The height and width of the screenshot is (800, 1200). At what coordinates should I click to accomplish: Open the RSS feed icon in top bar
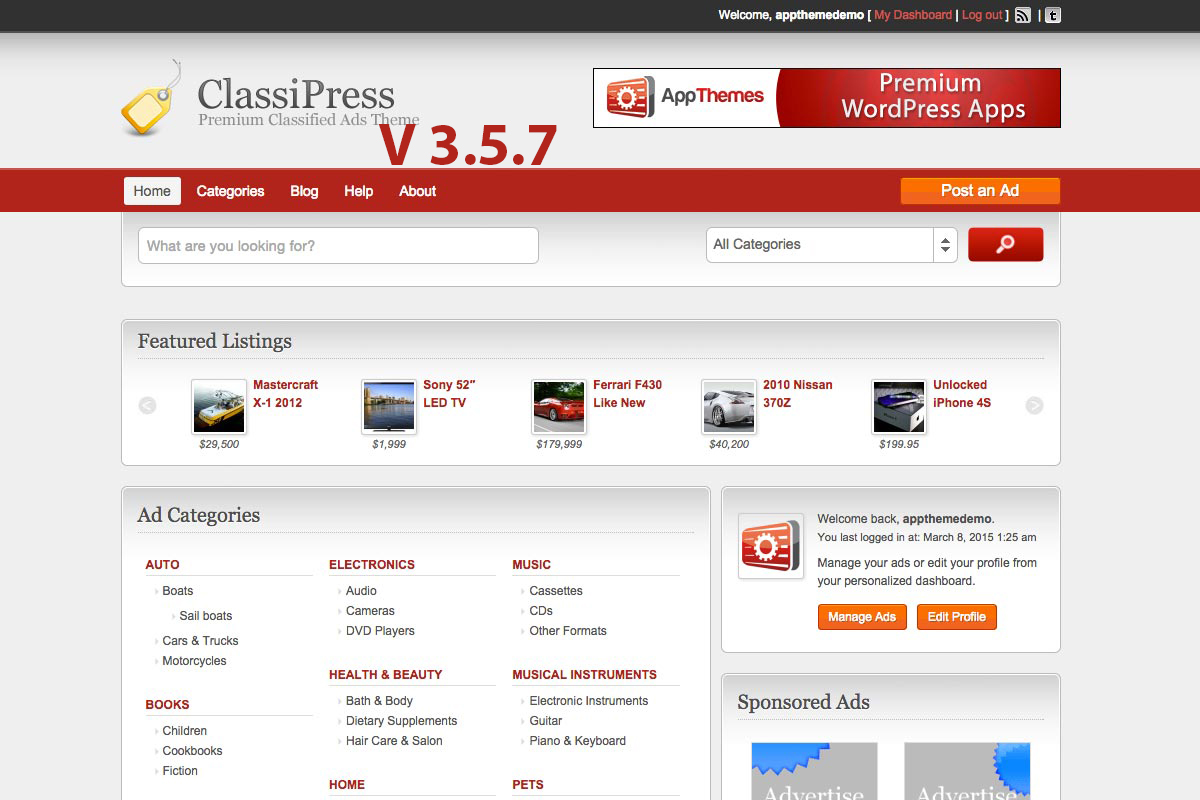click(x=1023, y=15)
